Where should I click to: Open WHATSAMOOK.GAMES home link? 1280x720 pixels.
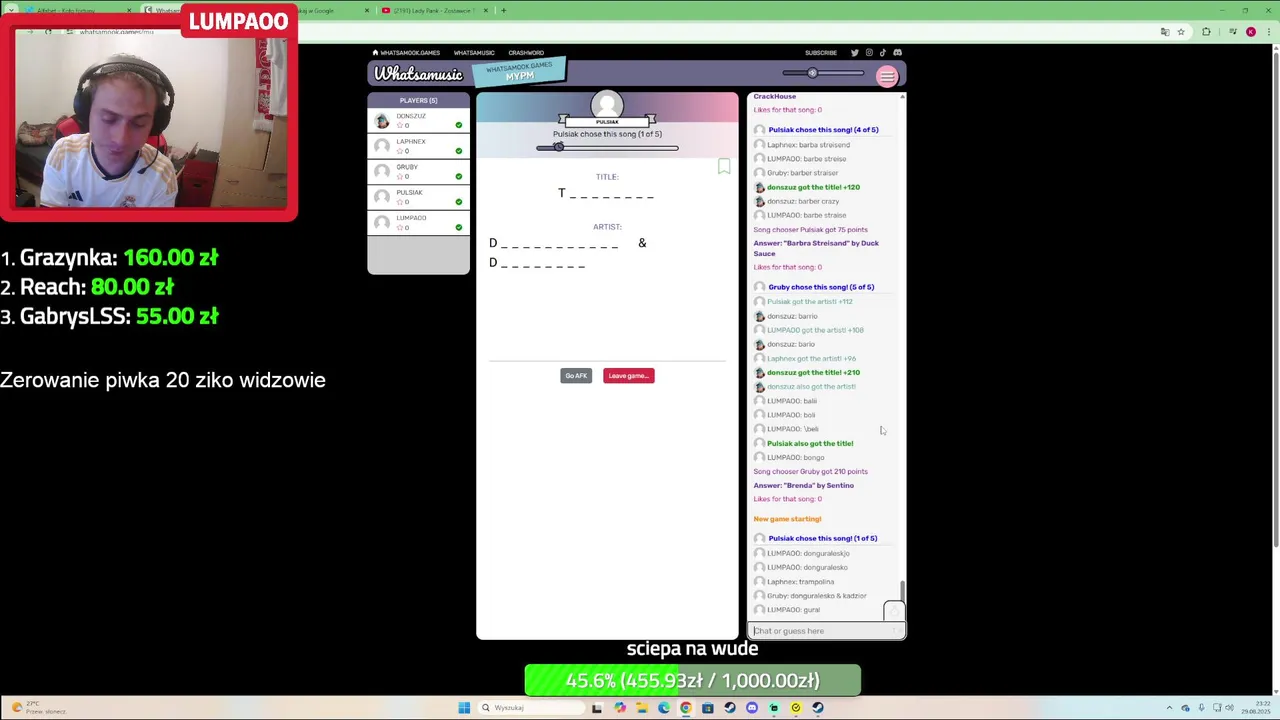[406, 53]
